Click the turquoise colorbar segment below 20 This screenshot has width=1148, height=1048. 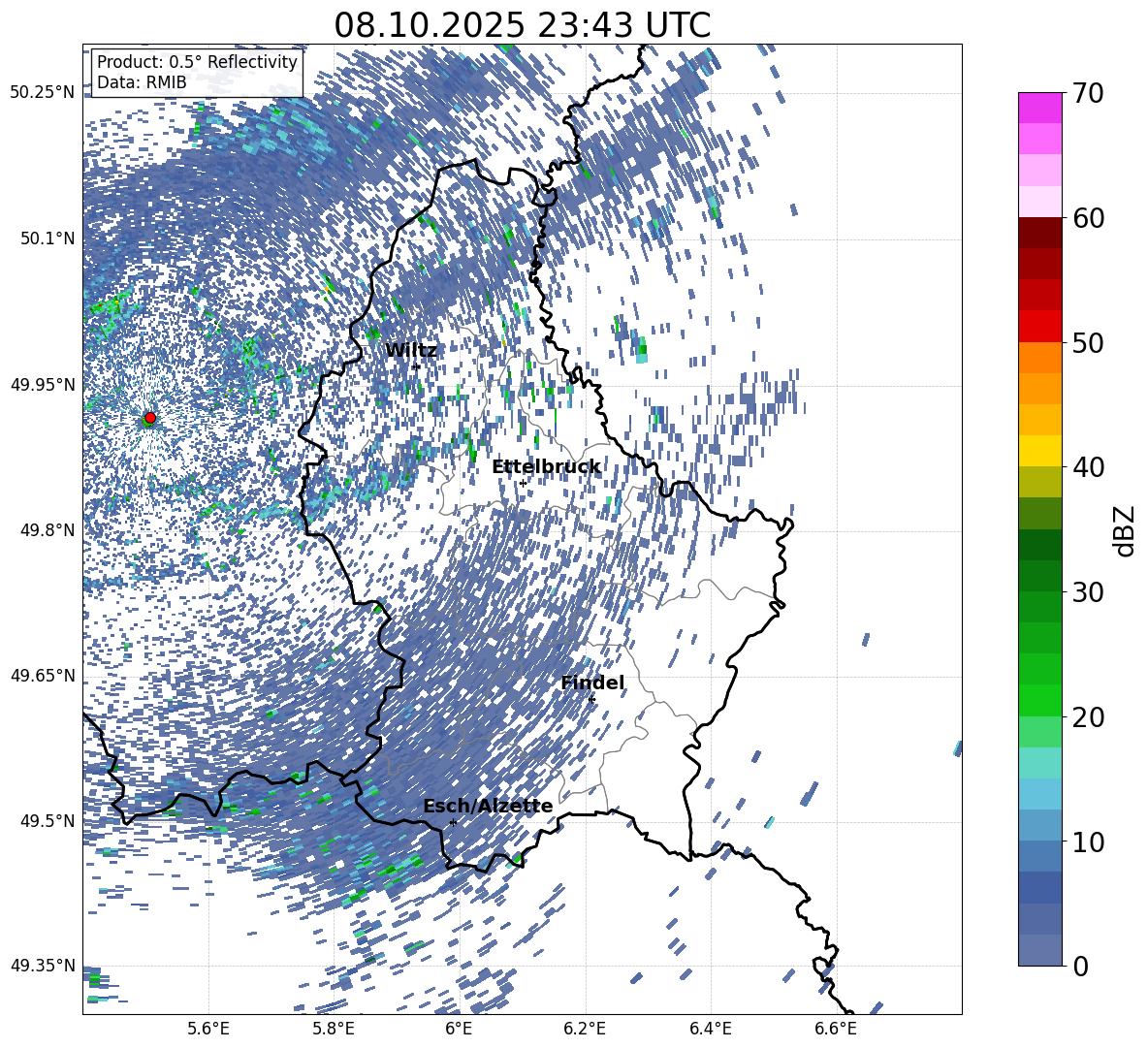[x=1039, y=763]
